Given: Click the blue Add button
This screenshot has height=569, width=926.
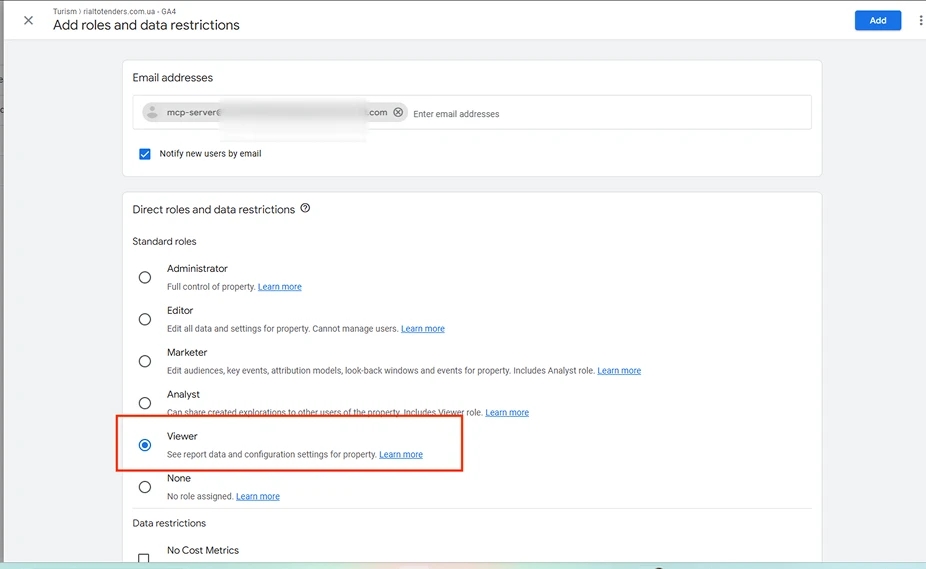Looking at the screenshot, I should click(x=878, y=20).
